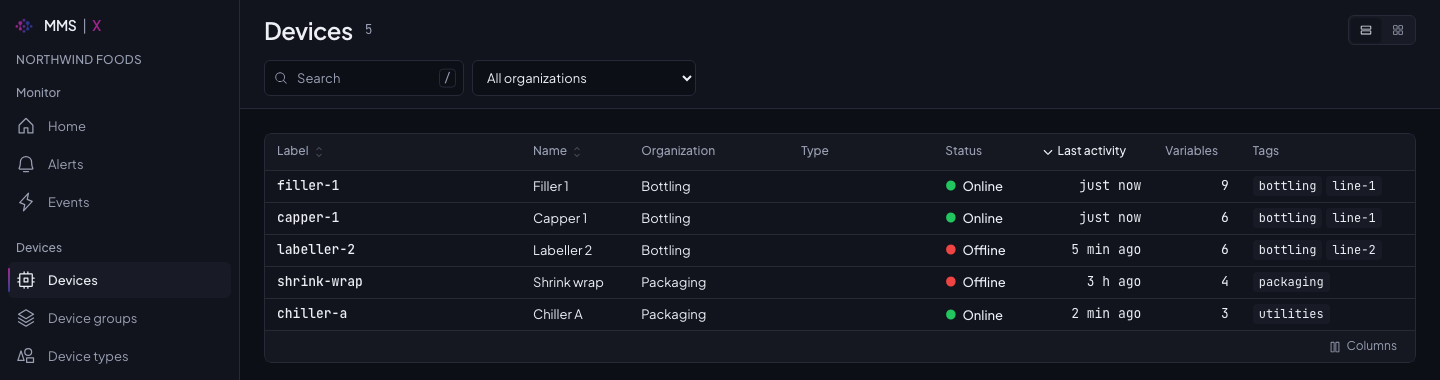Click the Online status of filler-1

tap(974, 186)
